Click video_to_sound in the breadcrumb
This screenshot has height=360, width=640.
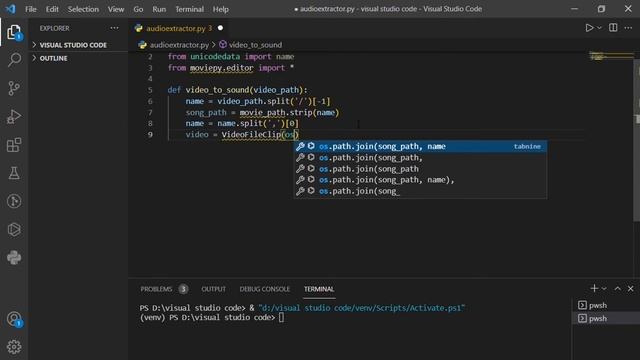coord(255,45)
